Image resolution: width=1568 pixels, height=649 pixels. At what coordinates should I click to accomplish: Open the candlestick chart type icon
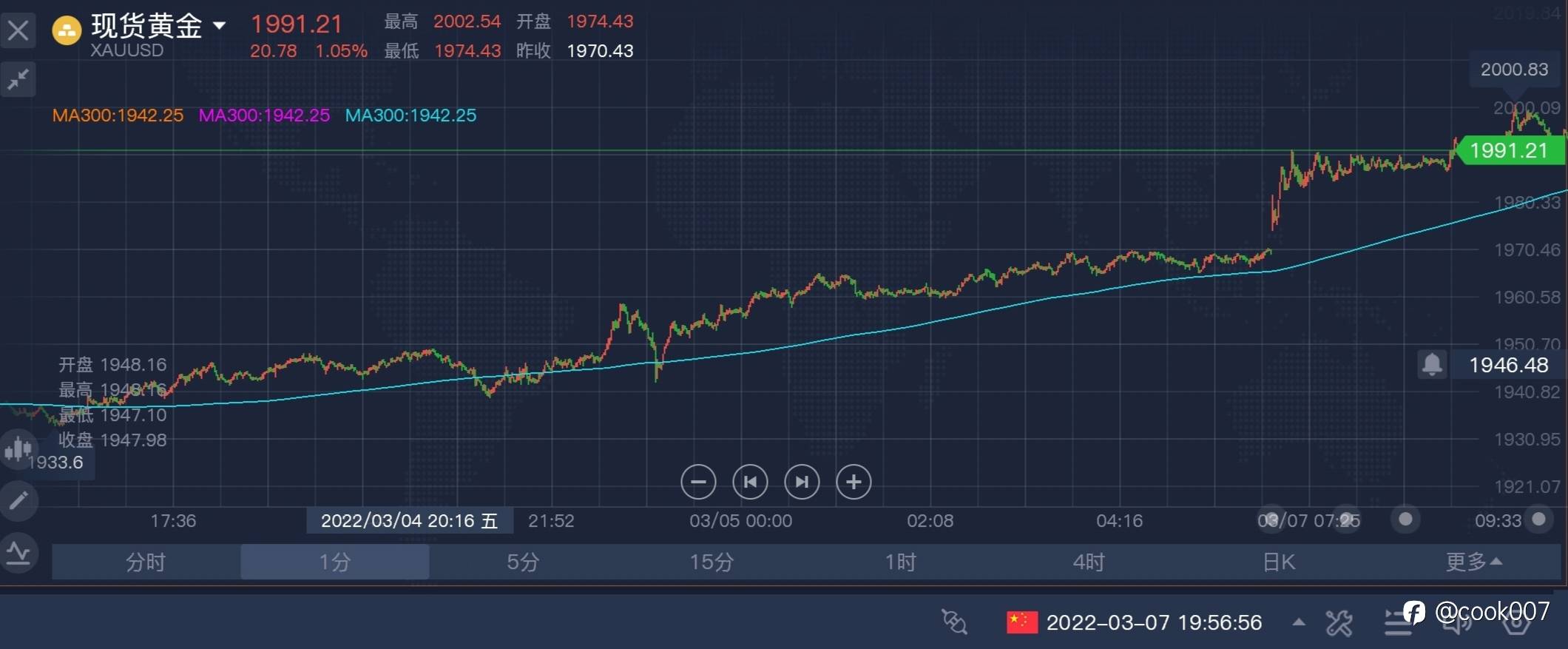(x=18, y=448)
